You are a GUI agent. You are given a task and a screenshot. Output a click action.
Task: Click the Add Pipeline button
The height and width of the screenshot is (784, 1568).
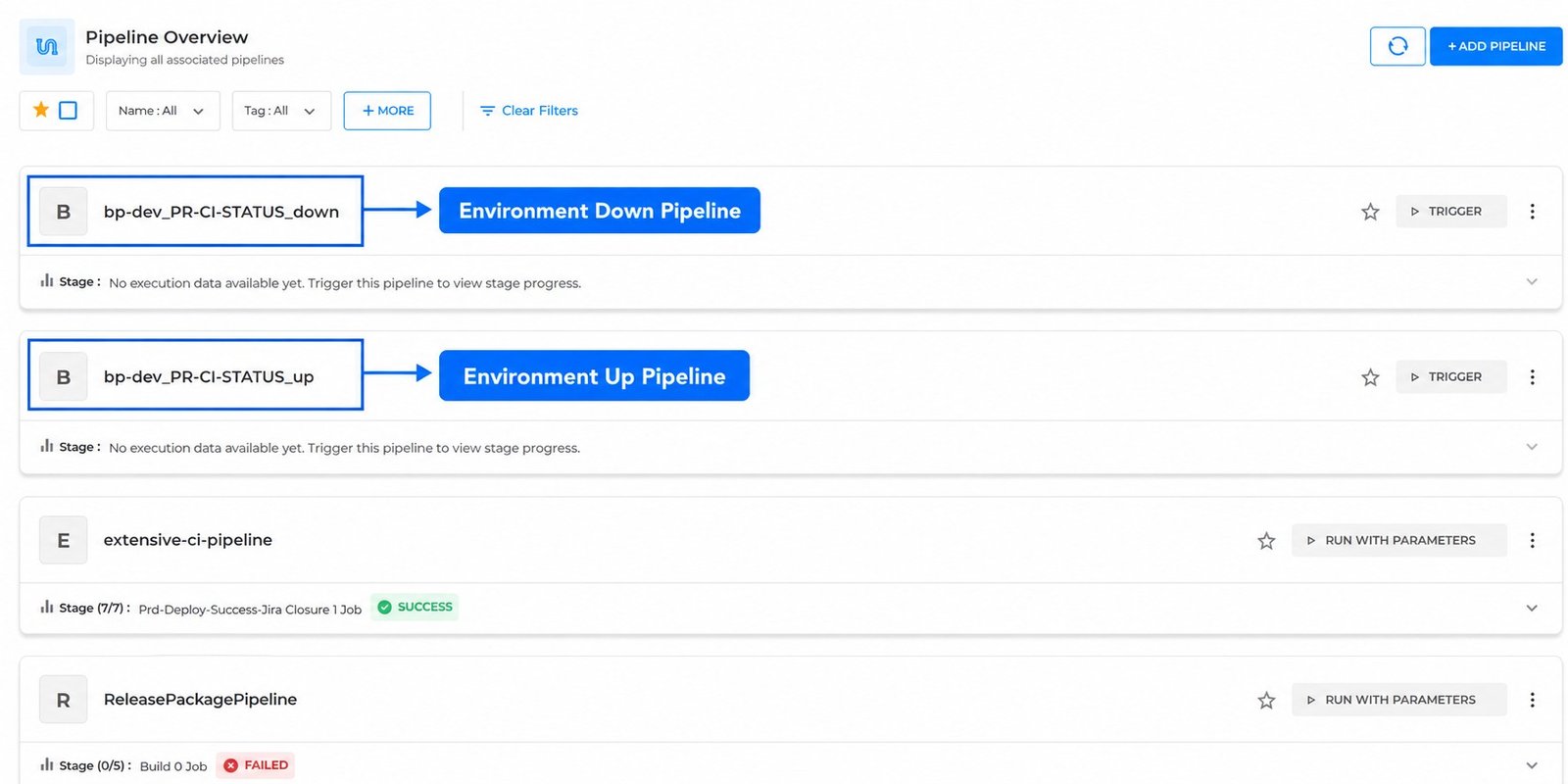point(1496,46)
